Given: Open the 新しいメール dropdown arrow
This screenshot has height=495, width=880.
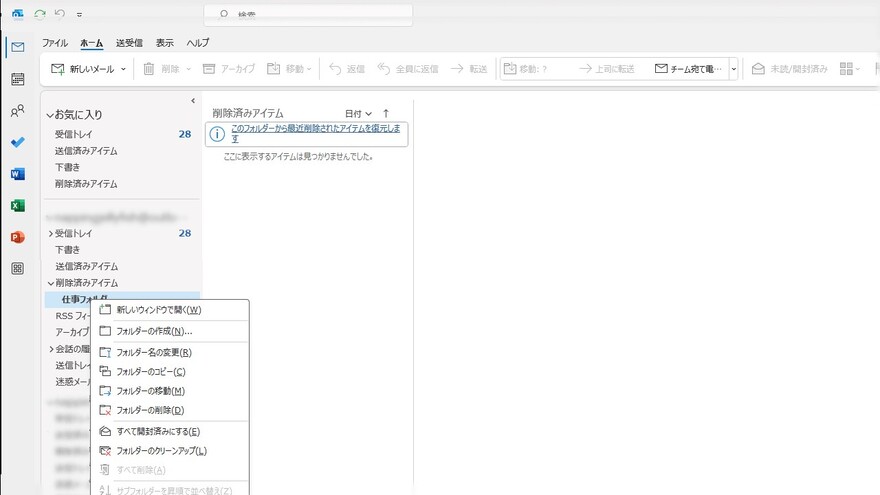Looking at the screenshot, I should coord(123,69).
